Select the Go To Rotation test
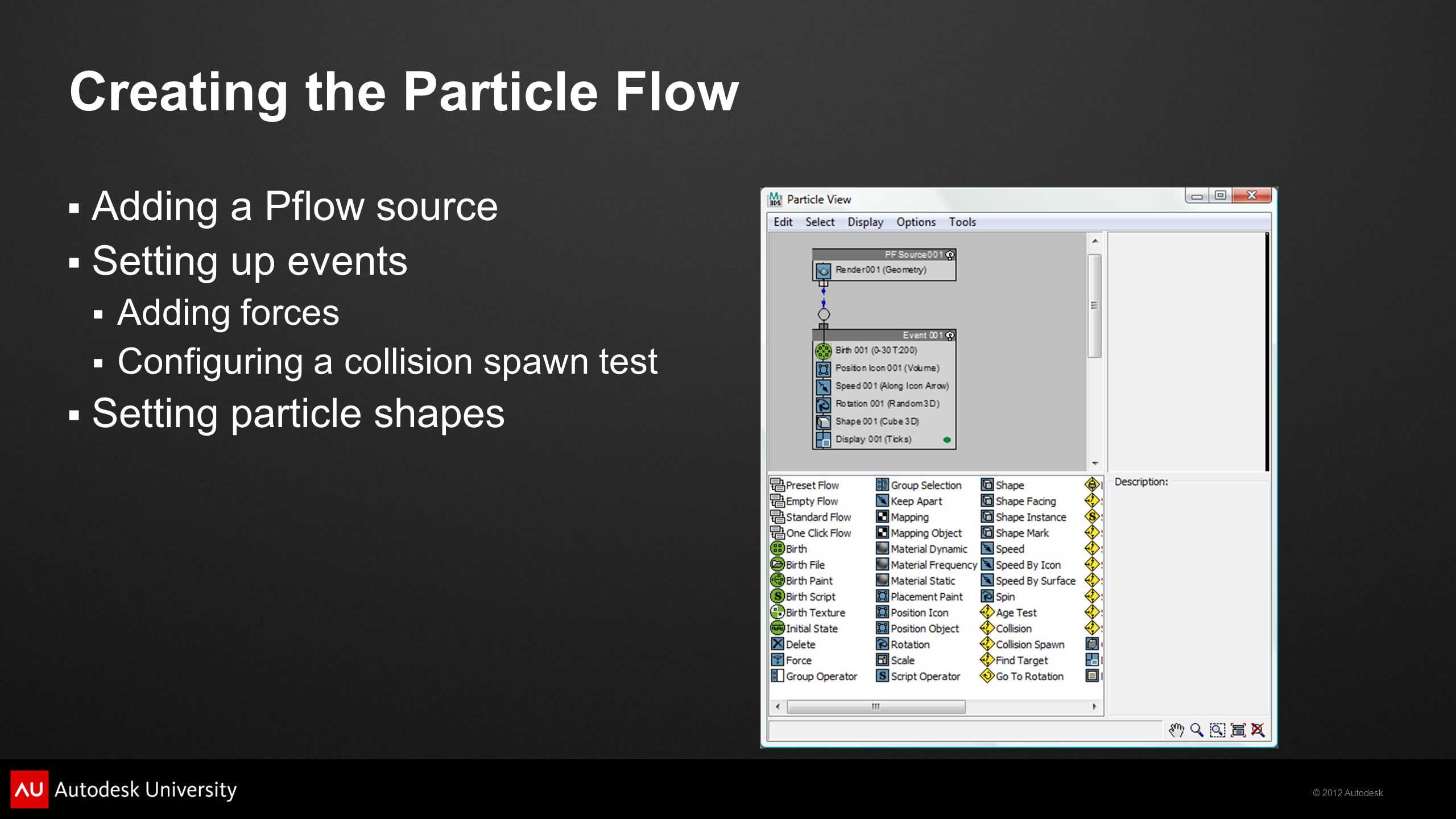This screenshot has height=819, width=1456. pyautogui.click(x=1022, y=676)
